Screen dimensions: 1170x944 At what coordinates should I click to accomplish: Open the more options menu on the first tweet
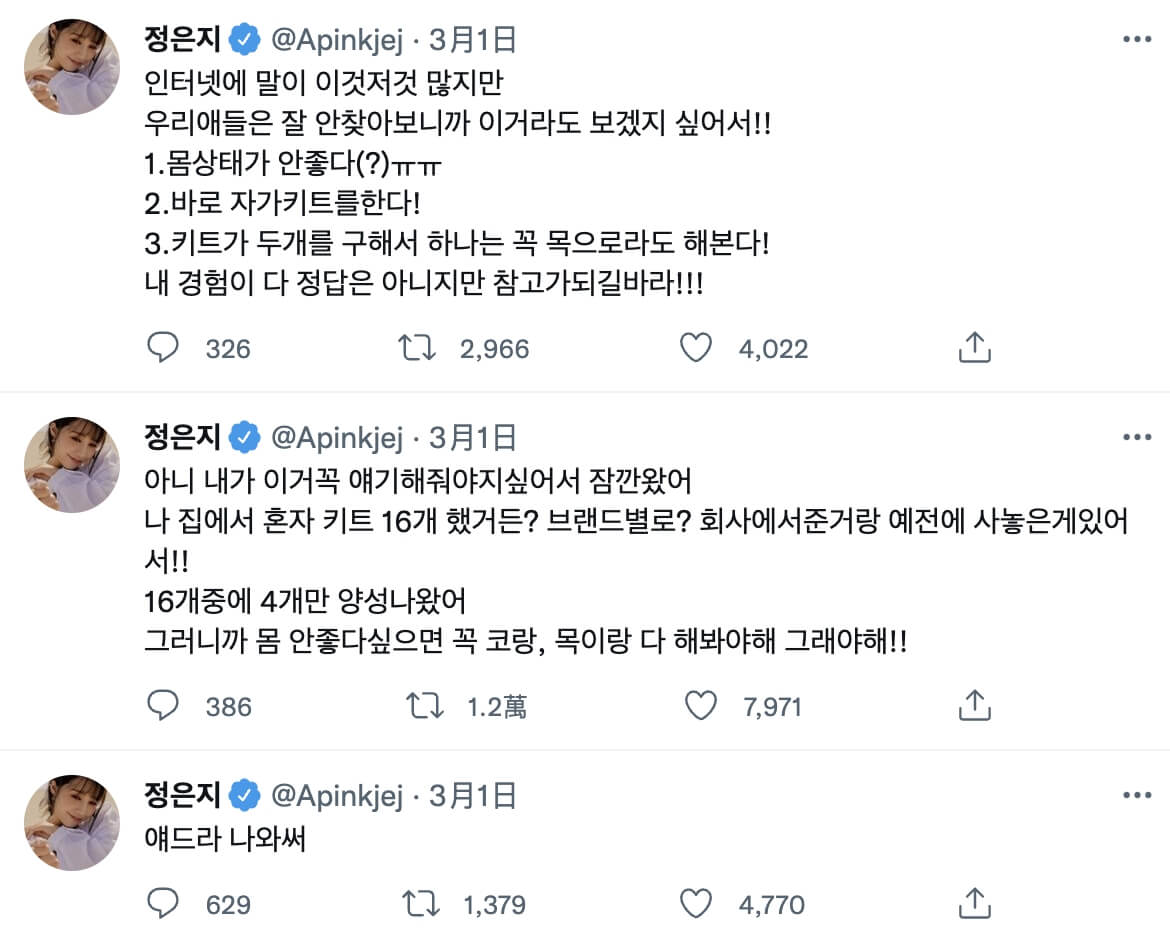(x=1136, y=38)
